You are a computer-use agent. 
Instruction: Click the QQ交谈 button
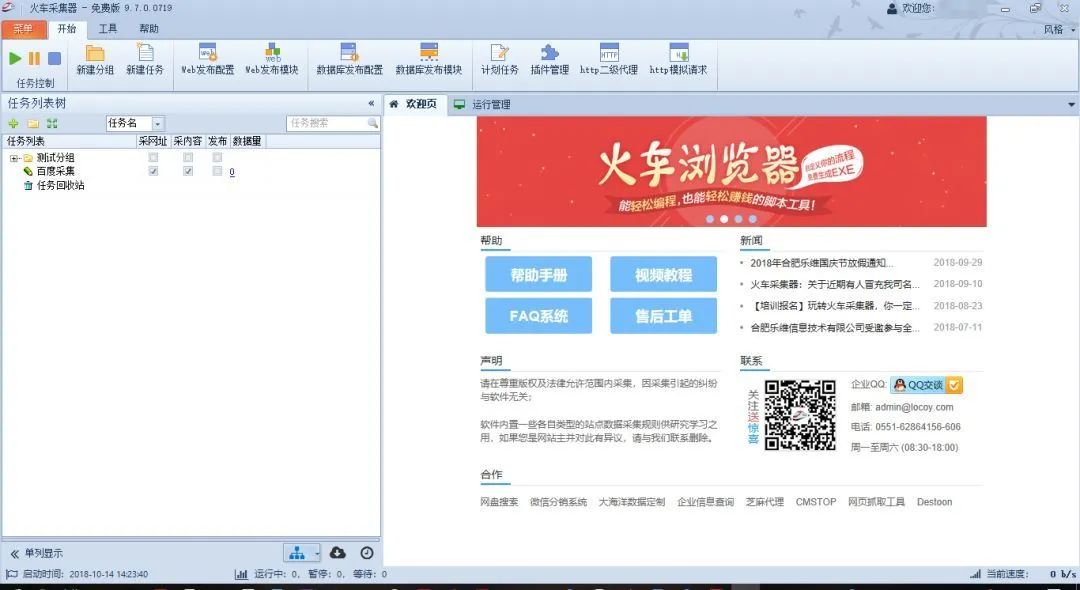click(x=926, y=385)
